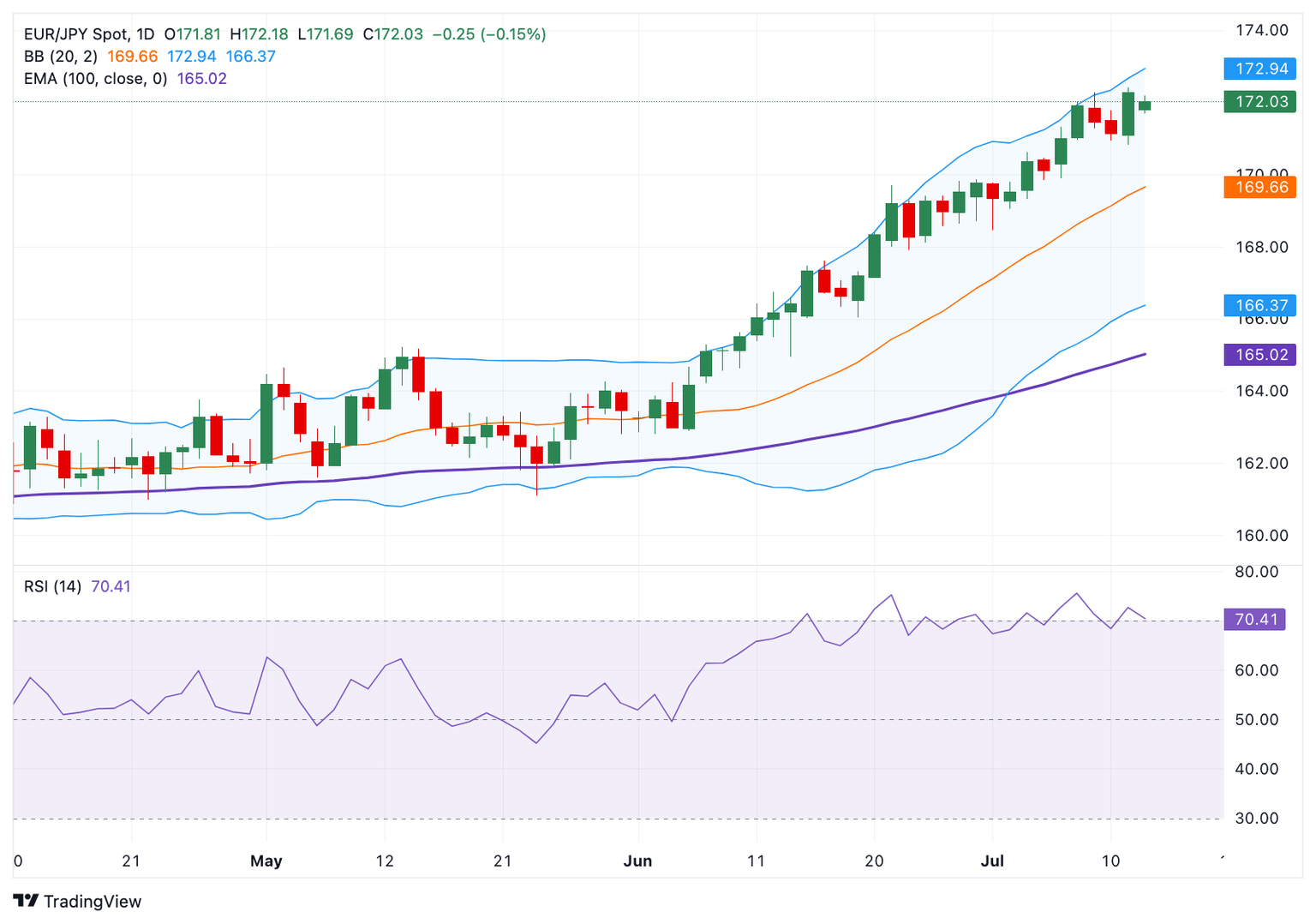Select the blue 166.37 lower band tag
The height and width of the screenshot is (924, 1316).
(1259, 305)
